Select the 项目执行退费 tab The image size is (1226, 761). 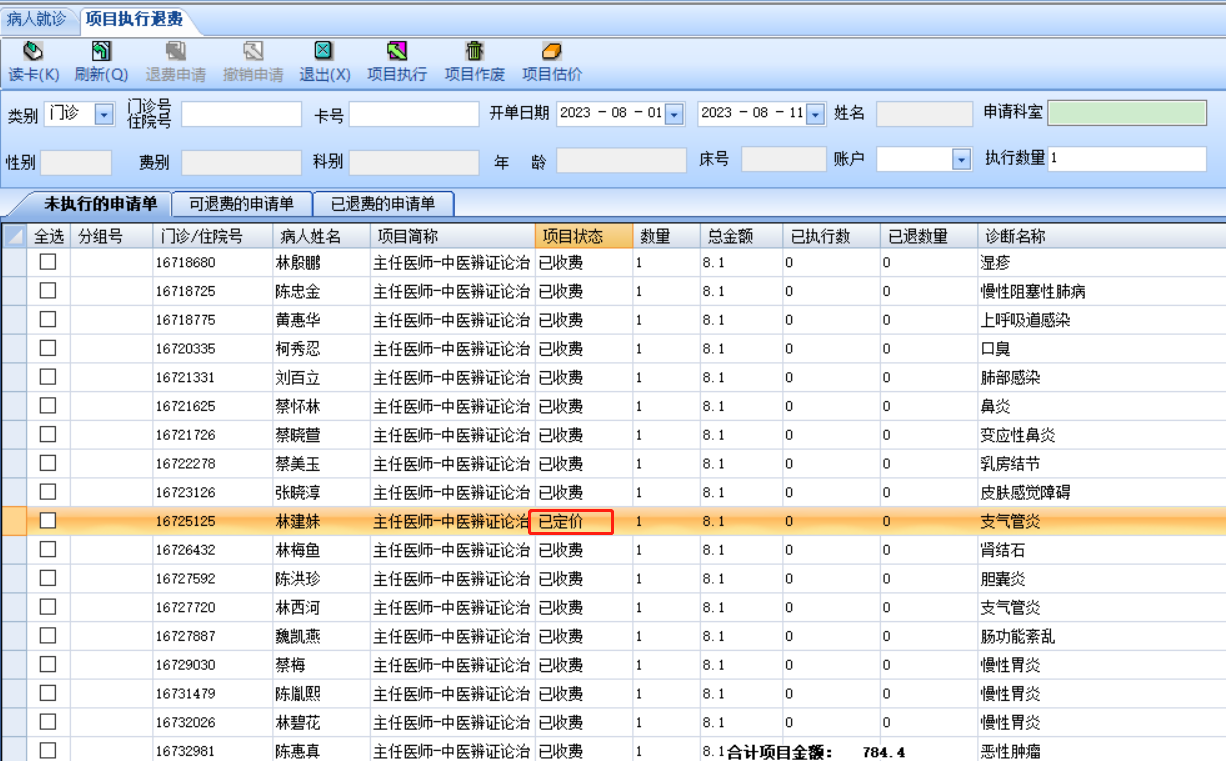point(133,19)
